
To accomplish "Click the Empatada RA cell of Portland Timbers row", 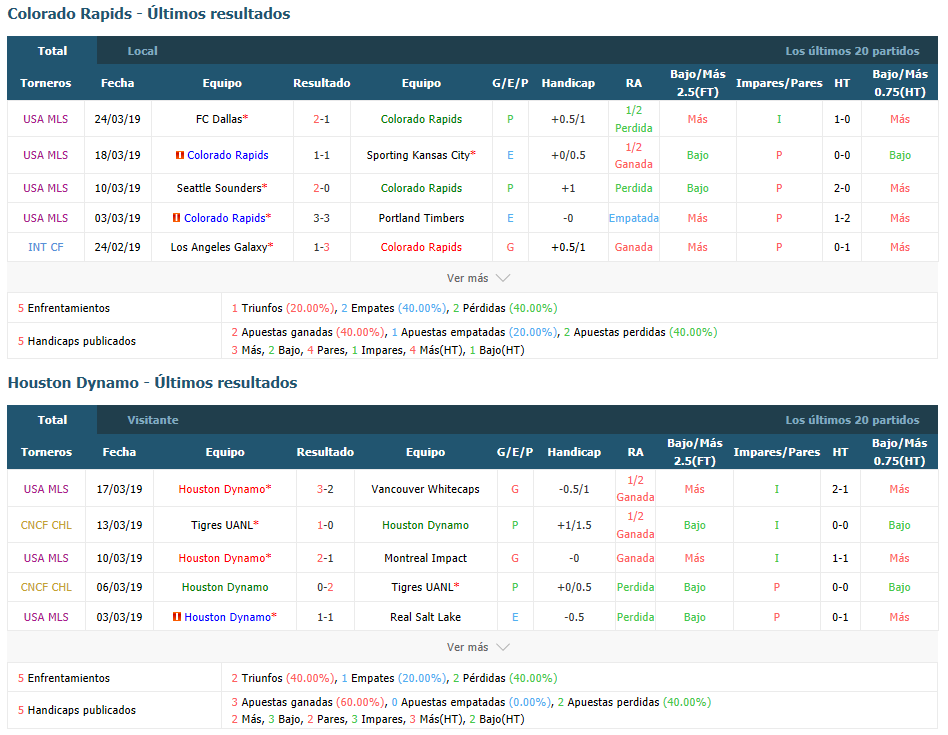I will (x=634, y=218).
